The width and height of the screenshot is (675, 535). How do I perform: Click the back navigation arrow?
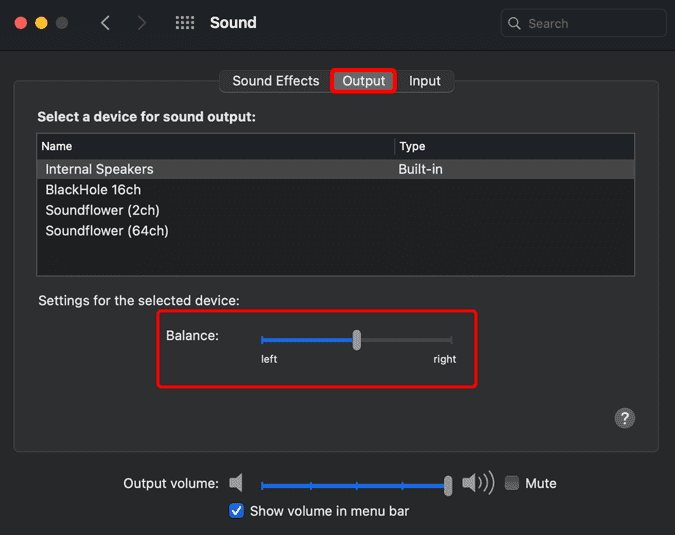click(x=105, y=23)
